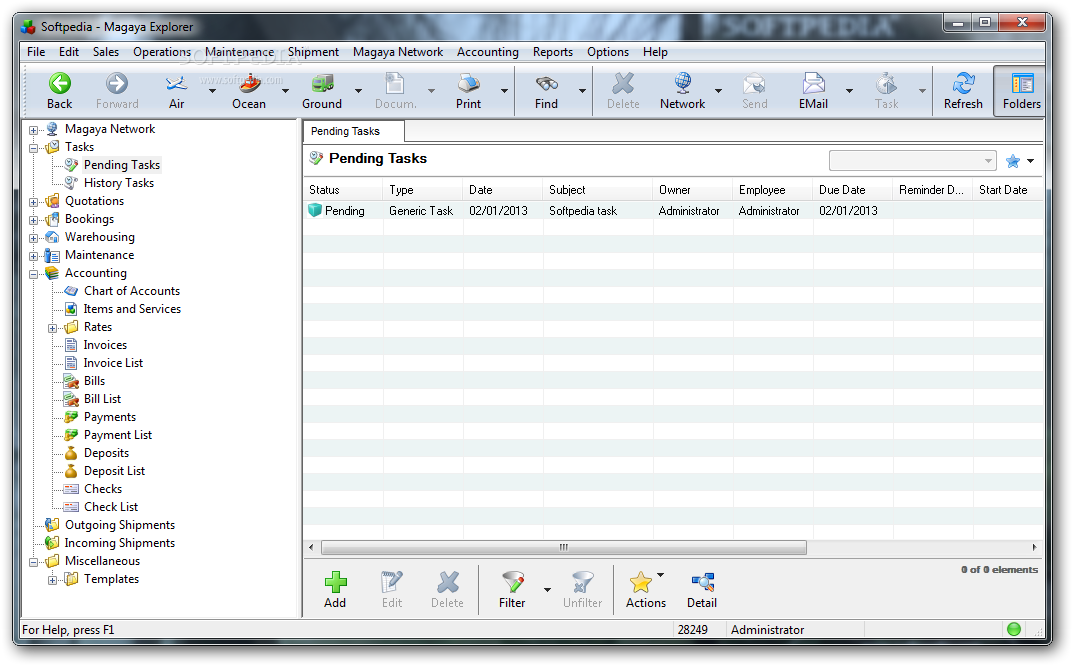Screen dimensions: 1073x666
Task: Toggle the Folders panel button
Action: (x=1021, y=92)
